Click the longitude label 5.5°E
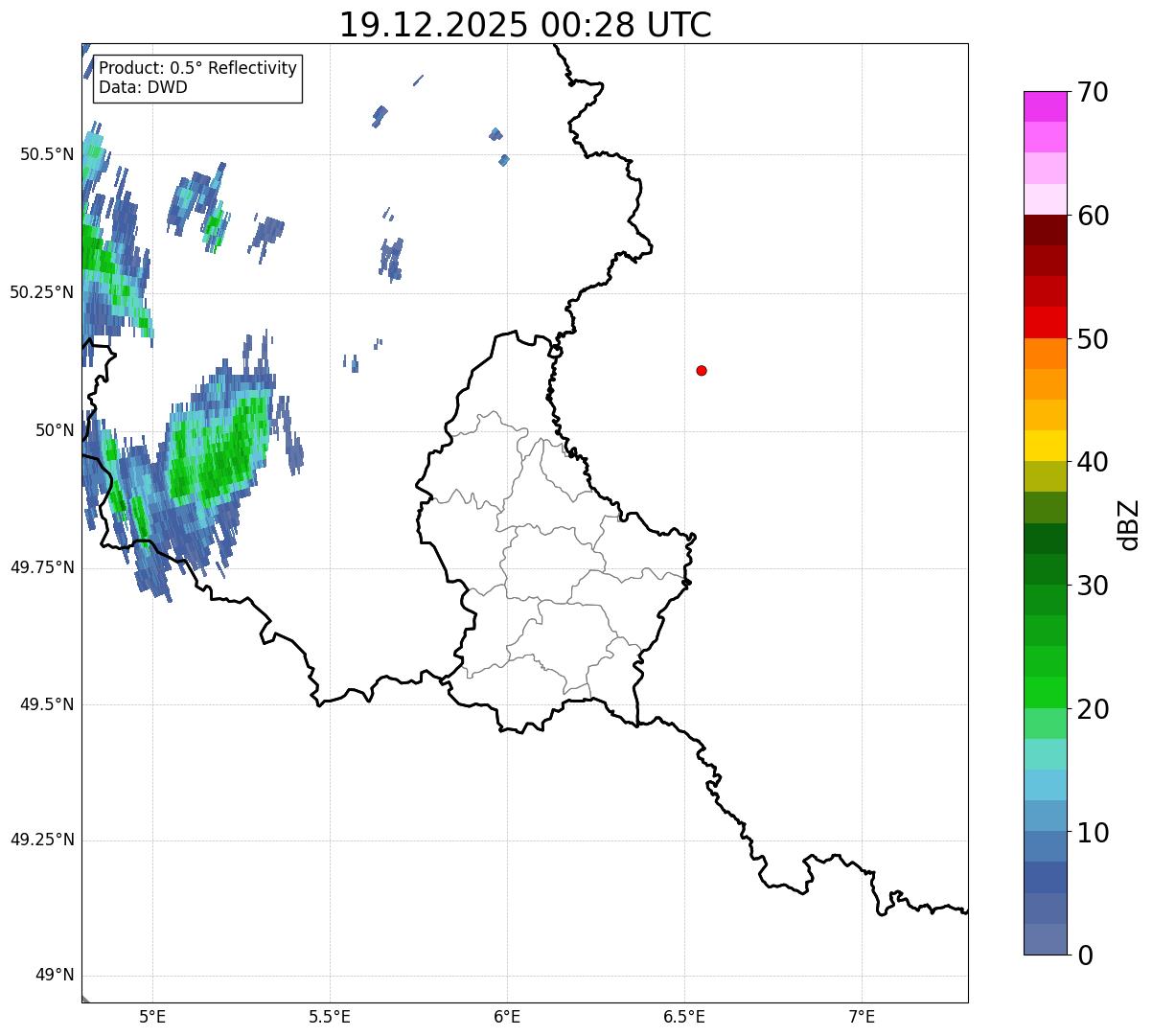 pyautogui.click(x=330, y=1016)
